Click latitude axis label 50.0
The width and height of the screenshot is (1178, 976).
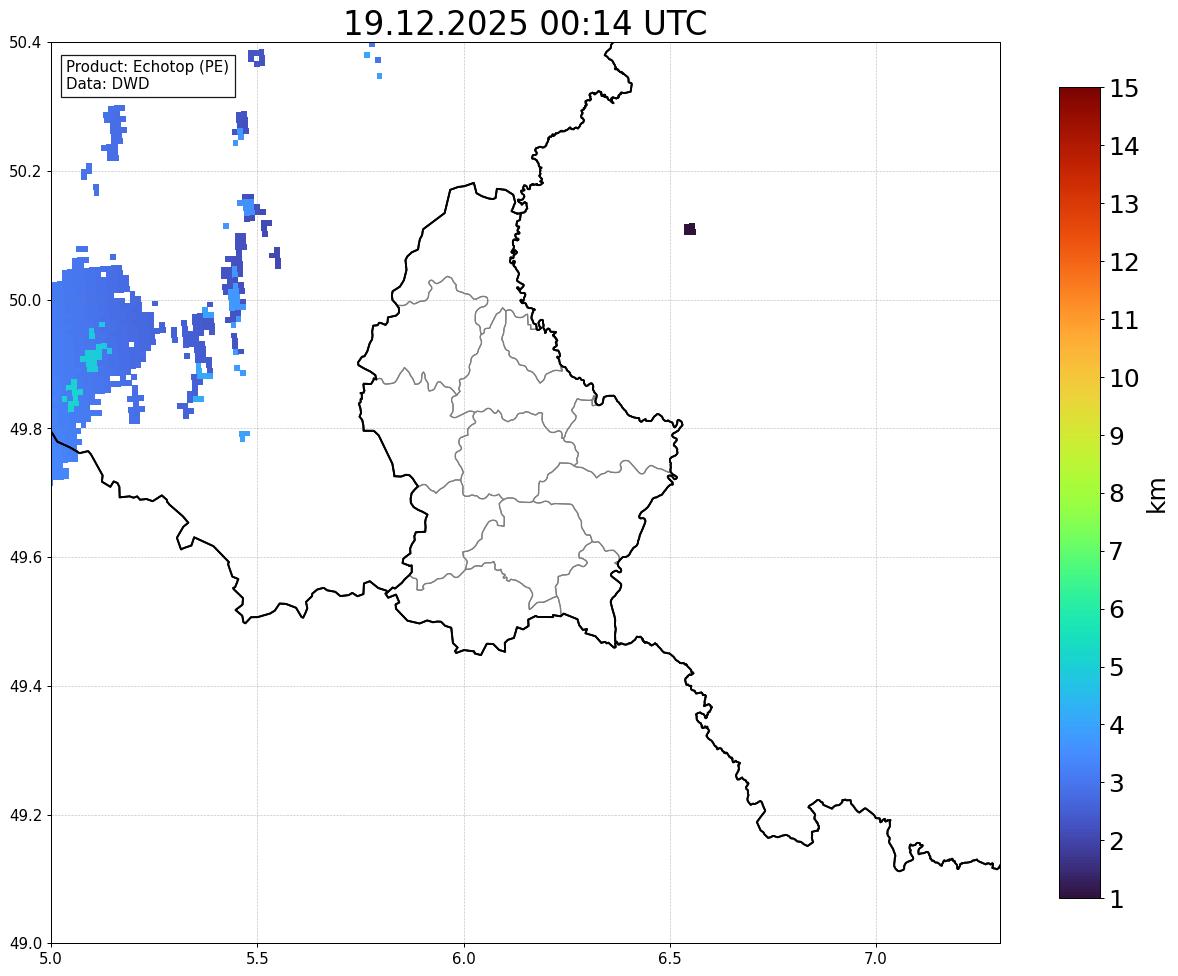25,301
